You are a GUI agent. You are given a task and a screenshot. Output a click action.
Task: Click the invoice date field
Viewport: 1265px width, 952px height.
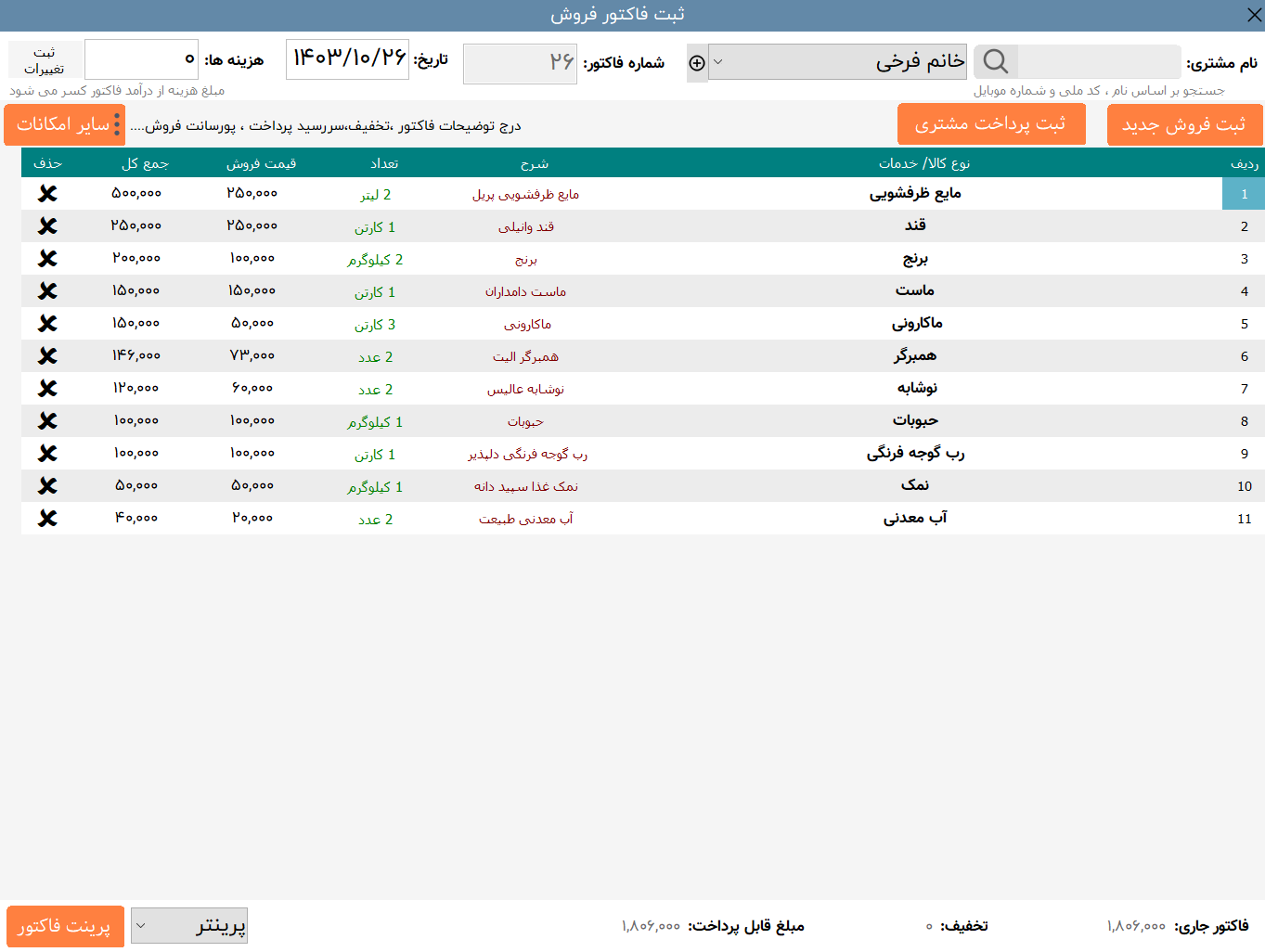click(347, 59)
